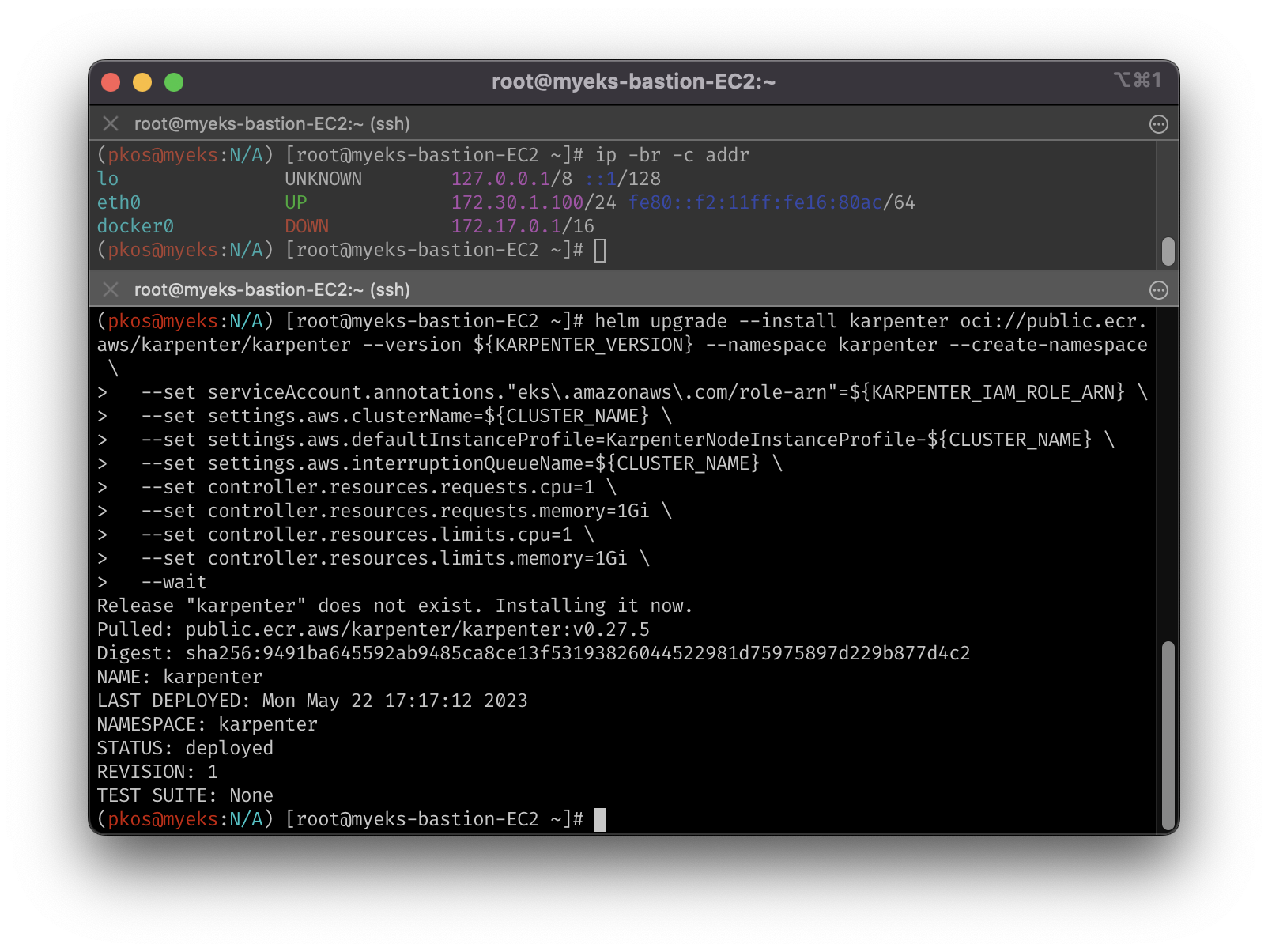Select the bottom pane title root@myeks-bastion-EC2:~ (ssh)
The width and height of the screenshot is (1268, 952).
(x=272, y=289)
